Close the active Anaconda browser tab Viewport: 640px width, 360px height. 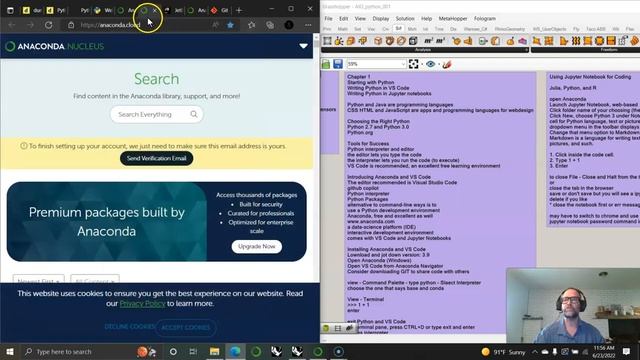click(x=155, y=10)
